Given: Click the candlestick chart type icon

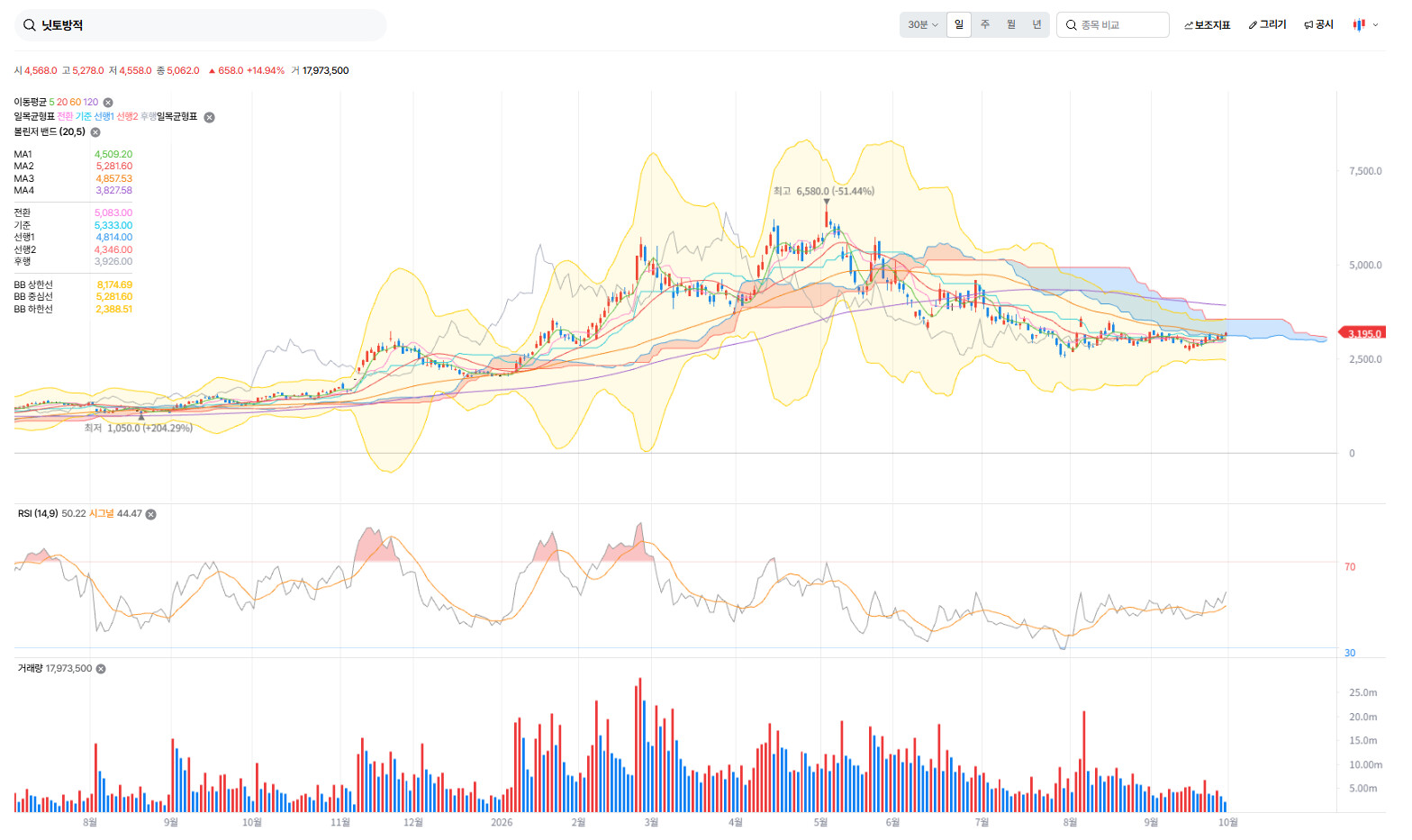Looking at the screenshot, I should click(1359, 25).
